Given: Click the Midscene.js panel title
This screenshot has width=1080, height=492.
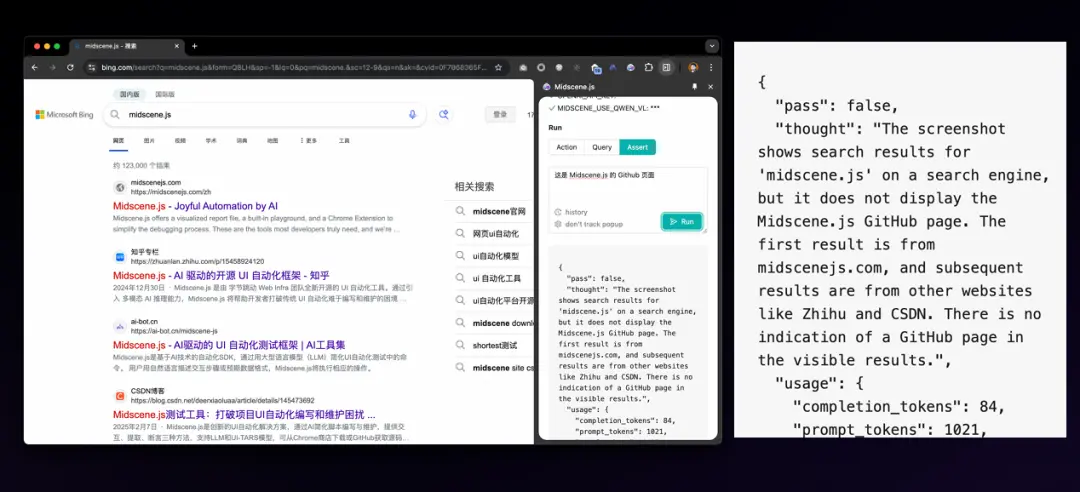Looking at the screenshot, I should click(x=574, y=87).
